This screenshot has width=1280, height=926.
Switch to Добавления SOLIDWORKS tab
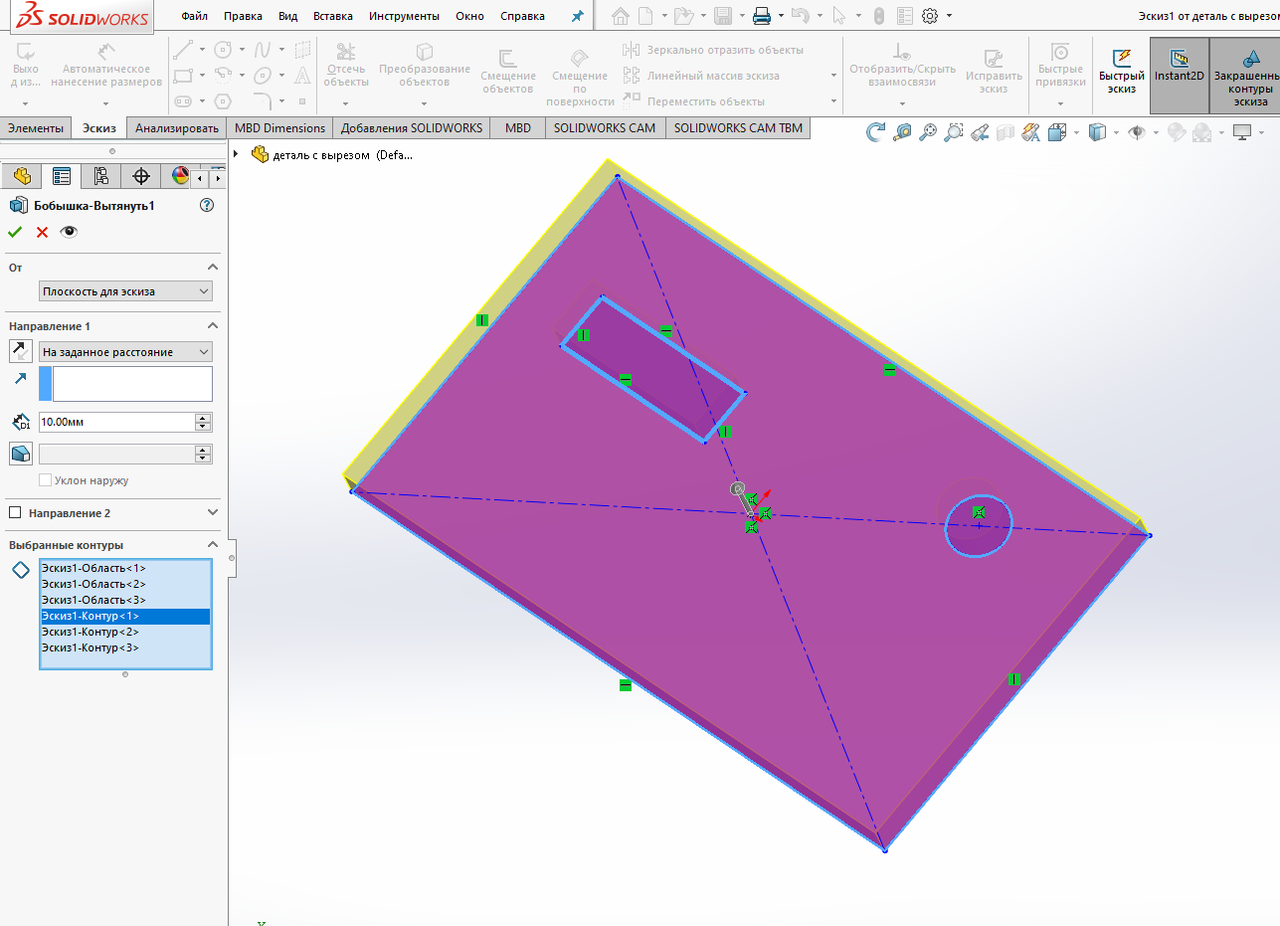coord(412,128)
